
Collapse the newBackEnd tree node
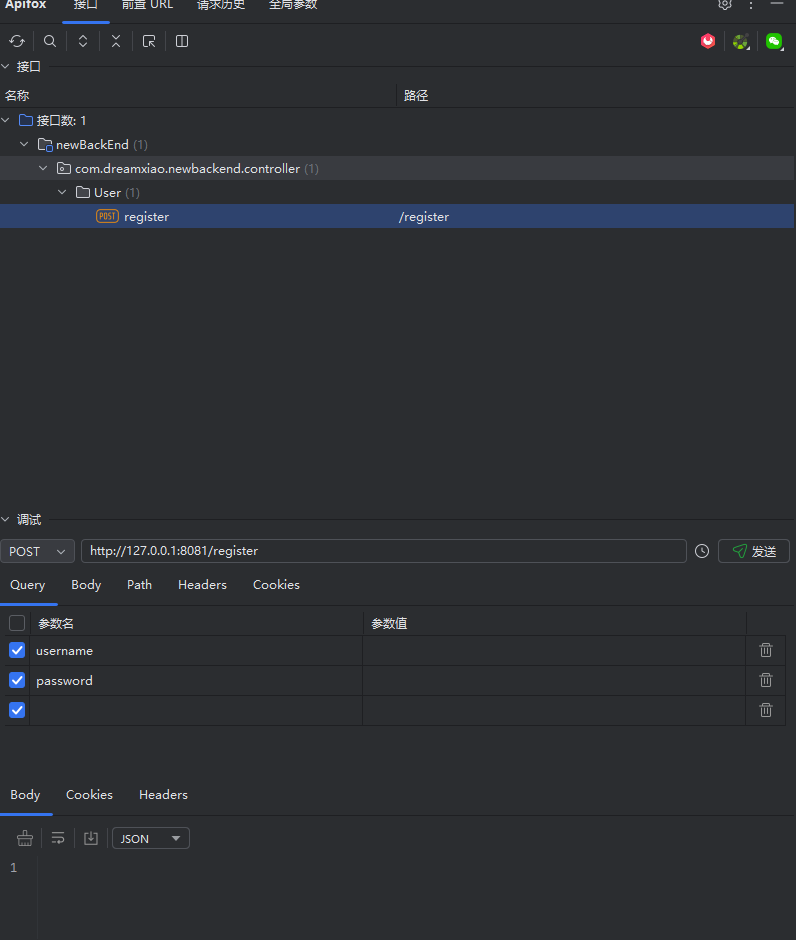[24, 144]
